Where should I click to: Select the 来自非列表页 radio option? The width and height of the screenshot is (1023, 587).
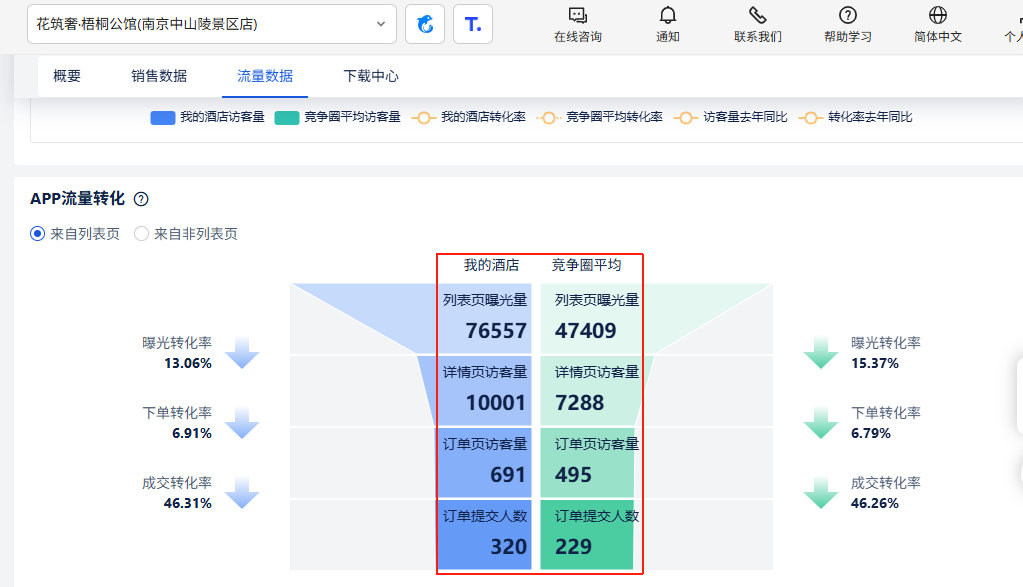click(x=141, y=233)
